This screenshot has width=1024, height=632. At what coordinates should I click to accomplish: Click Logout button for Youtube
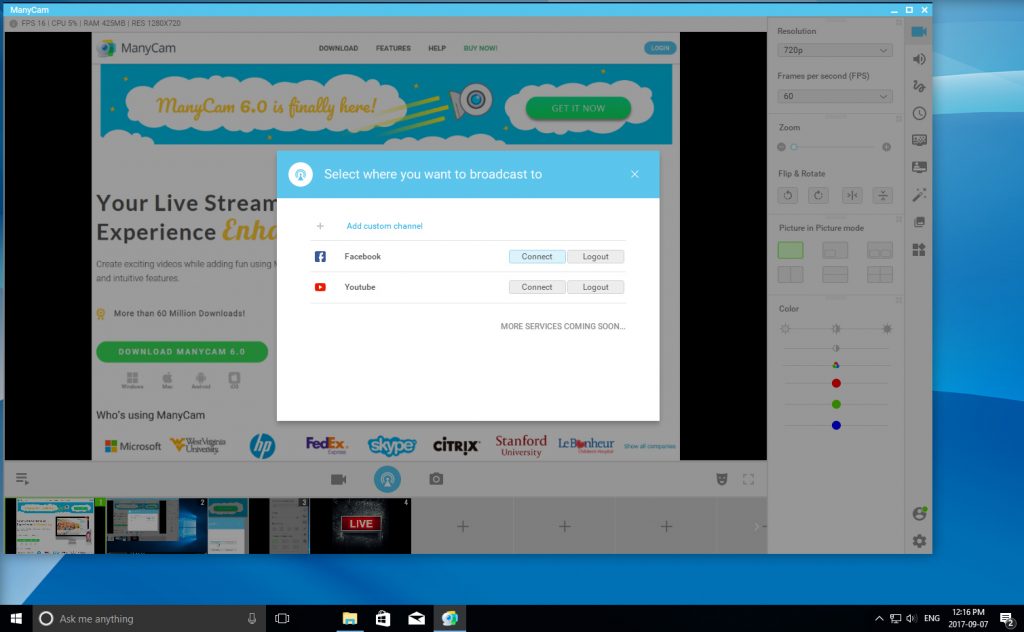tap(596, 287)
